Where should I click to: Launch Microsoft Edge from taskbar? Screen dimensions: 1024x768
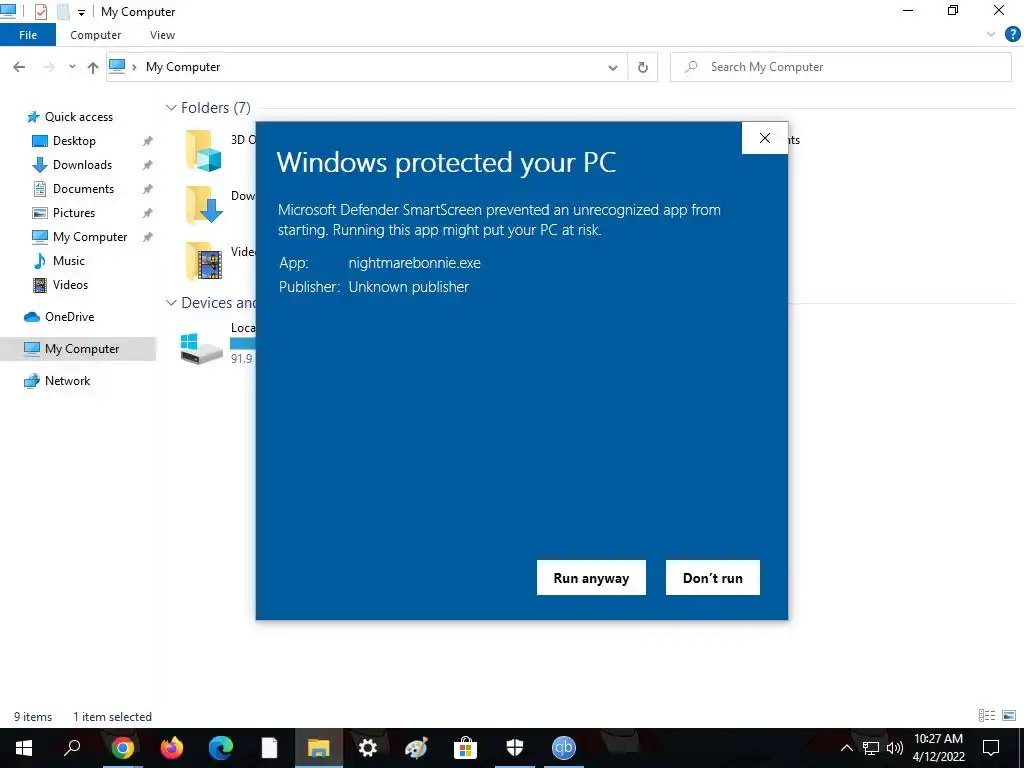(x=221, y=748)
